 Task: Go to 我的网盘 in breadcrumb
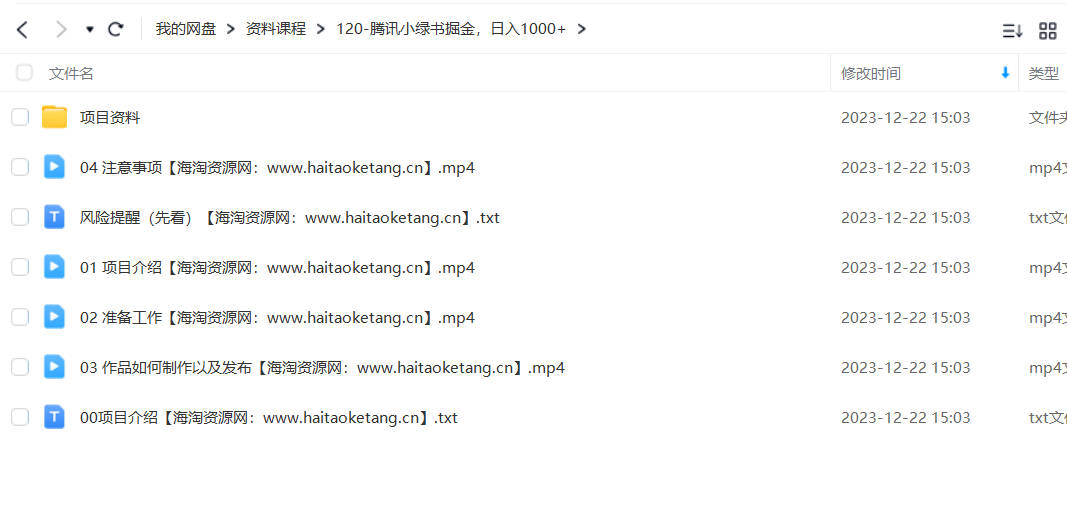tap(186, 29)
